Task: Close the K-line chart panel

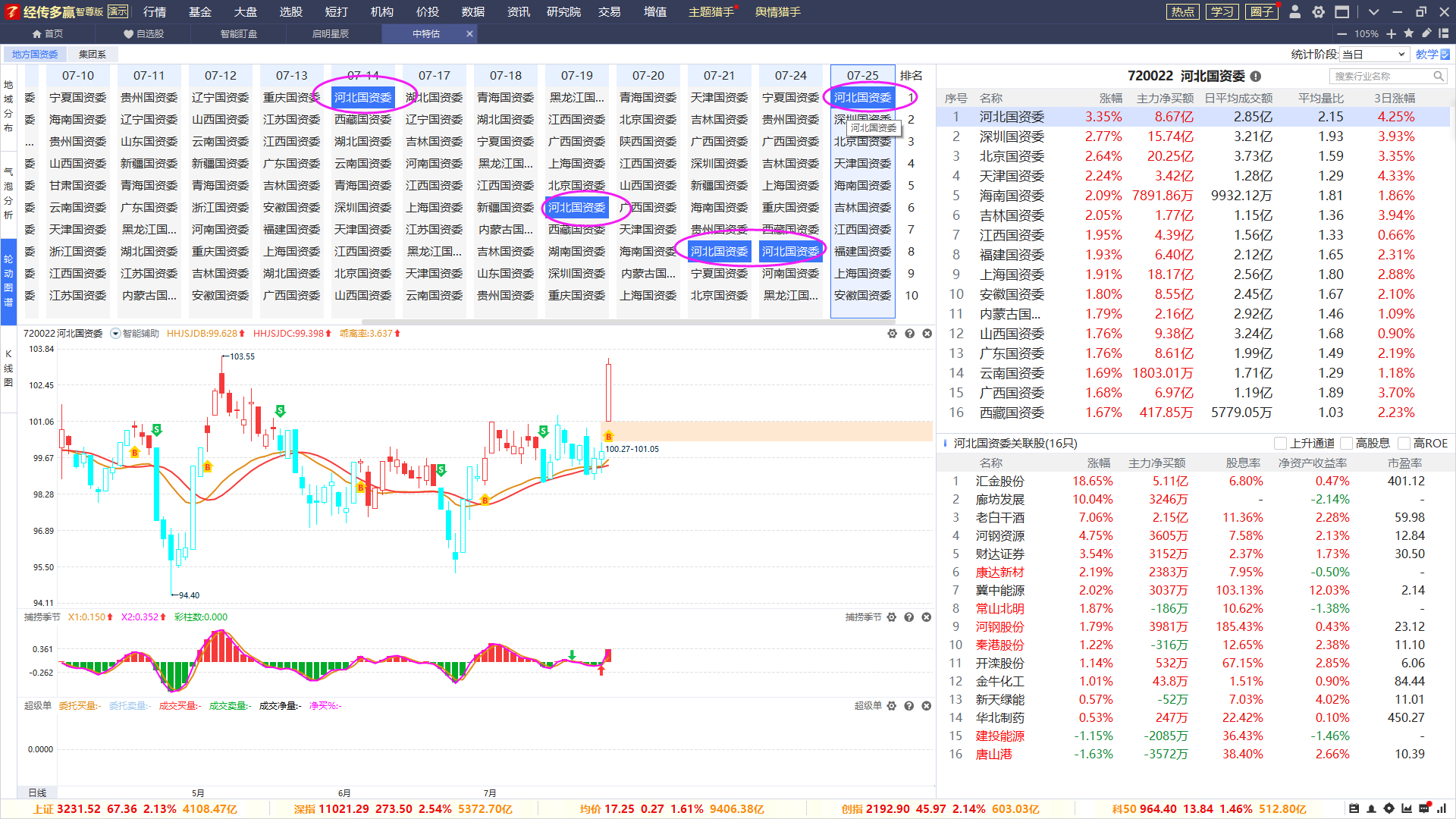Action: 927,334
